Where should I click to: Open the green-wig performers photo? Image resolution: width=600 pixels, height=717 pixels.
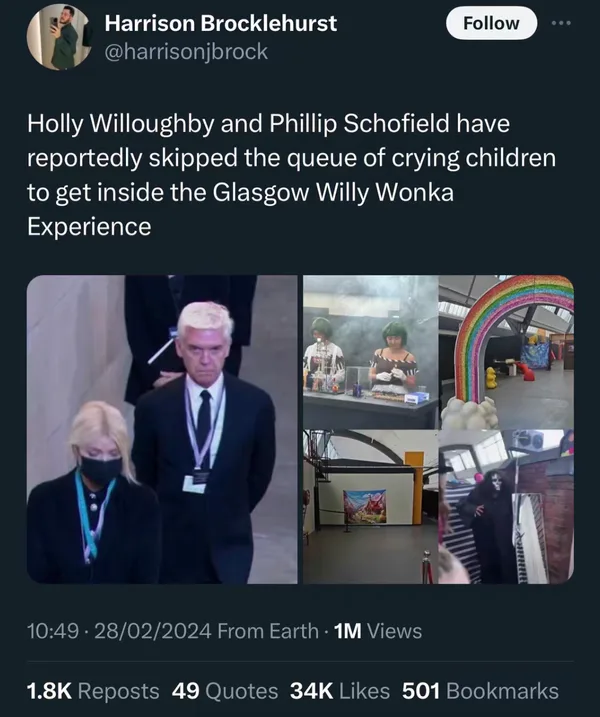click(x=370, y=352)
